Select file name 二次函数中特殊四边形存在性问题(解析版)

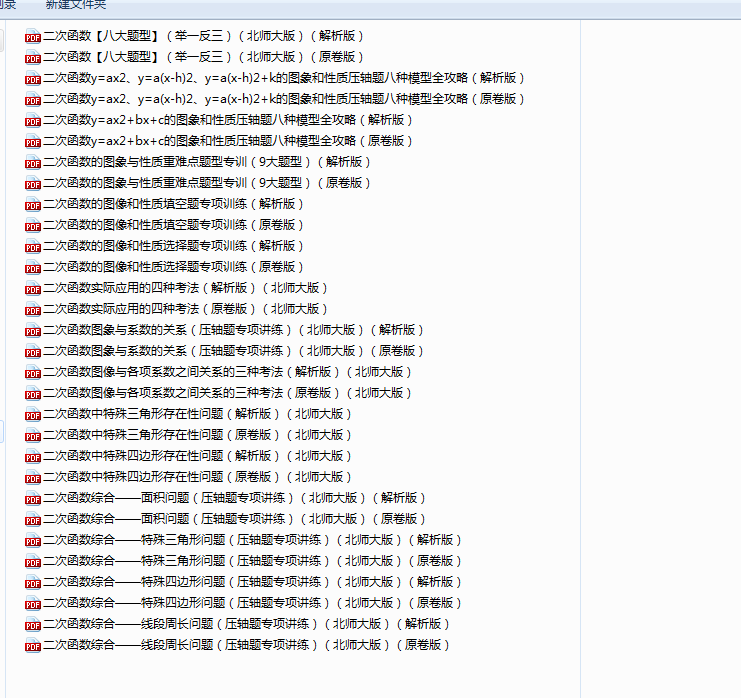[198, 456]
